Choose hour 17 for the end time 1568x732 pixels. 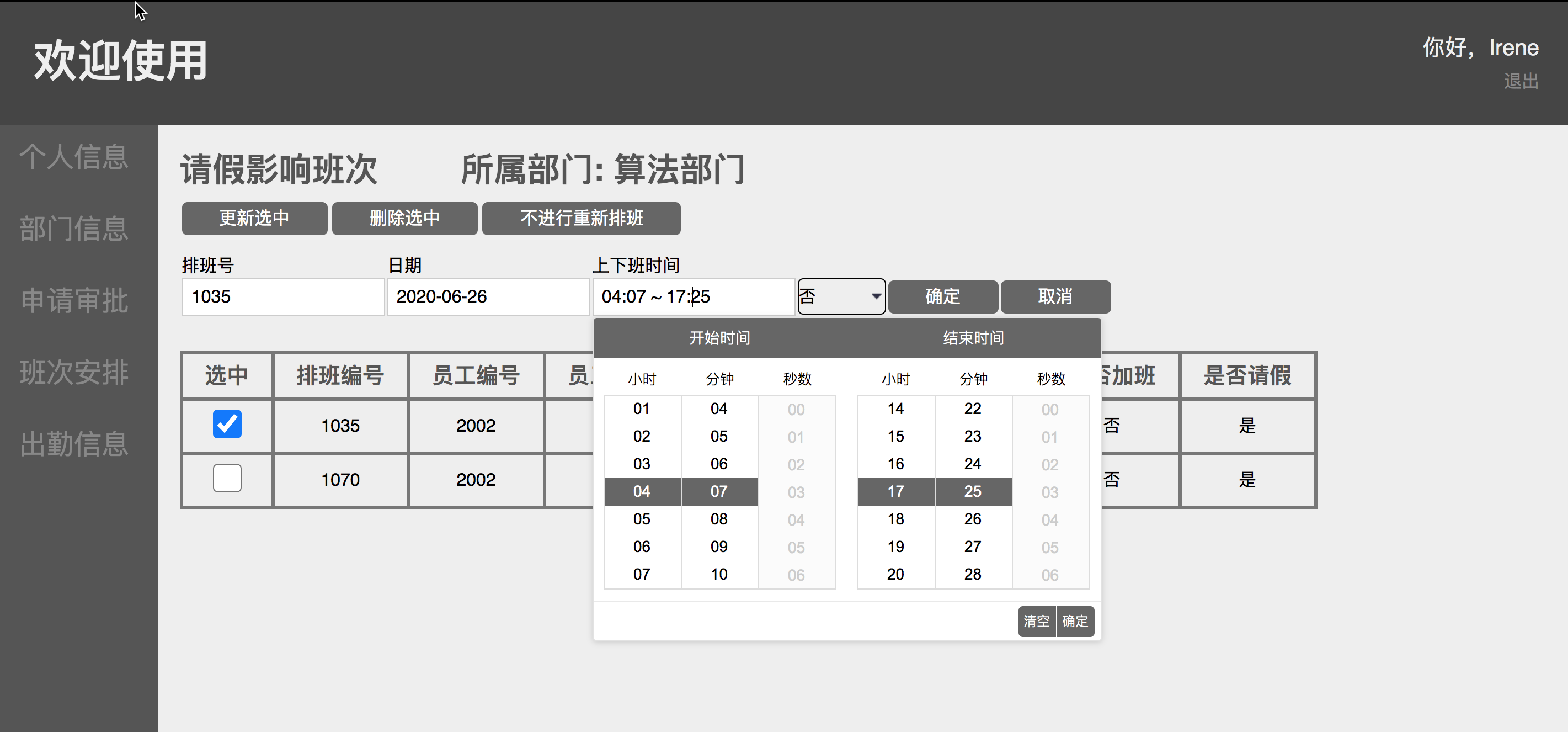(895, 491)
